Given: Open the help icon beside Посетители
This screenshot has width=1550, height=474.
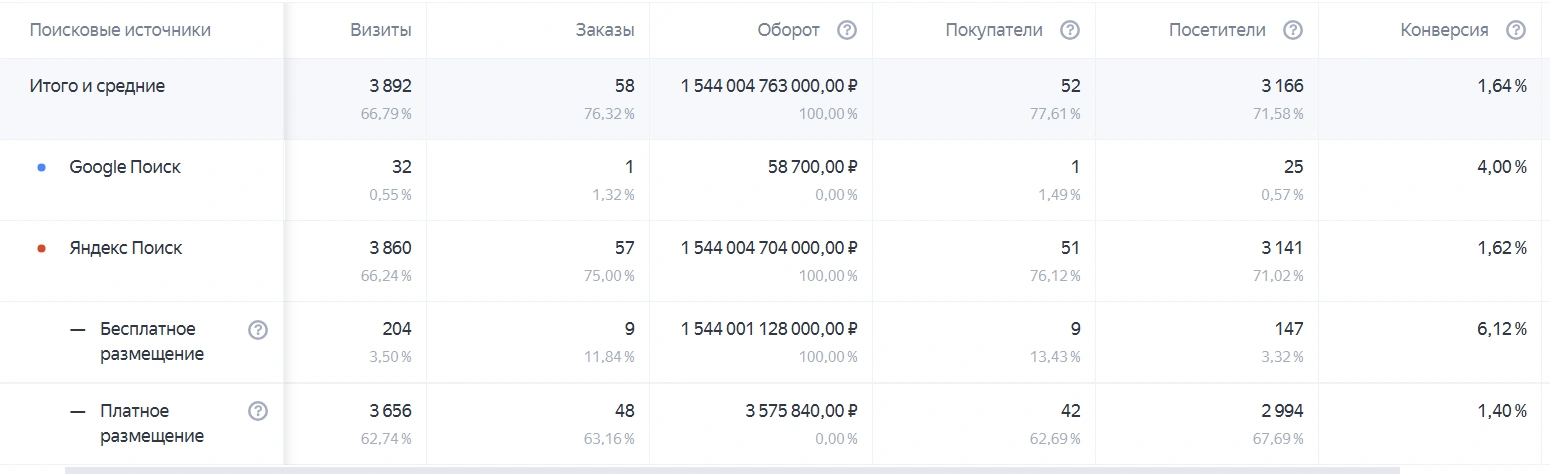Looking at the screenshot, I should [x=1292, y=30].
